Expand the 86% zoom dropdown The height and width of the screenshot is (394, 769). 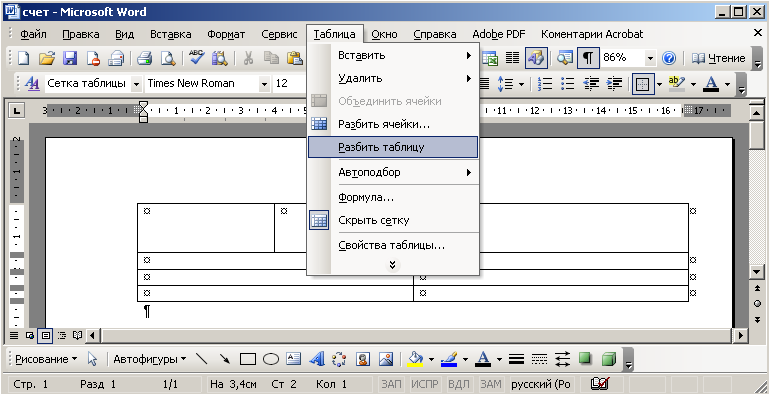650,58
